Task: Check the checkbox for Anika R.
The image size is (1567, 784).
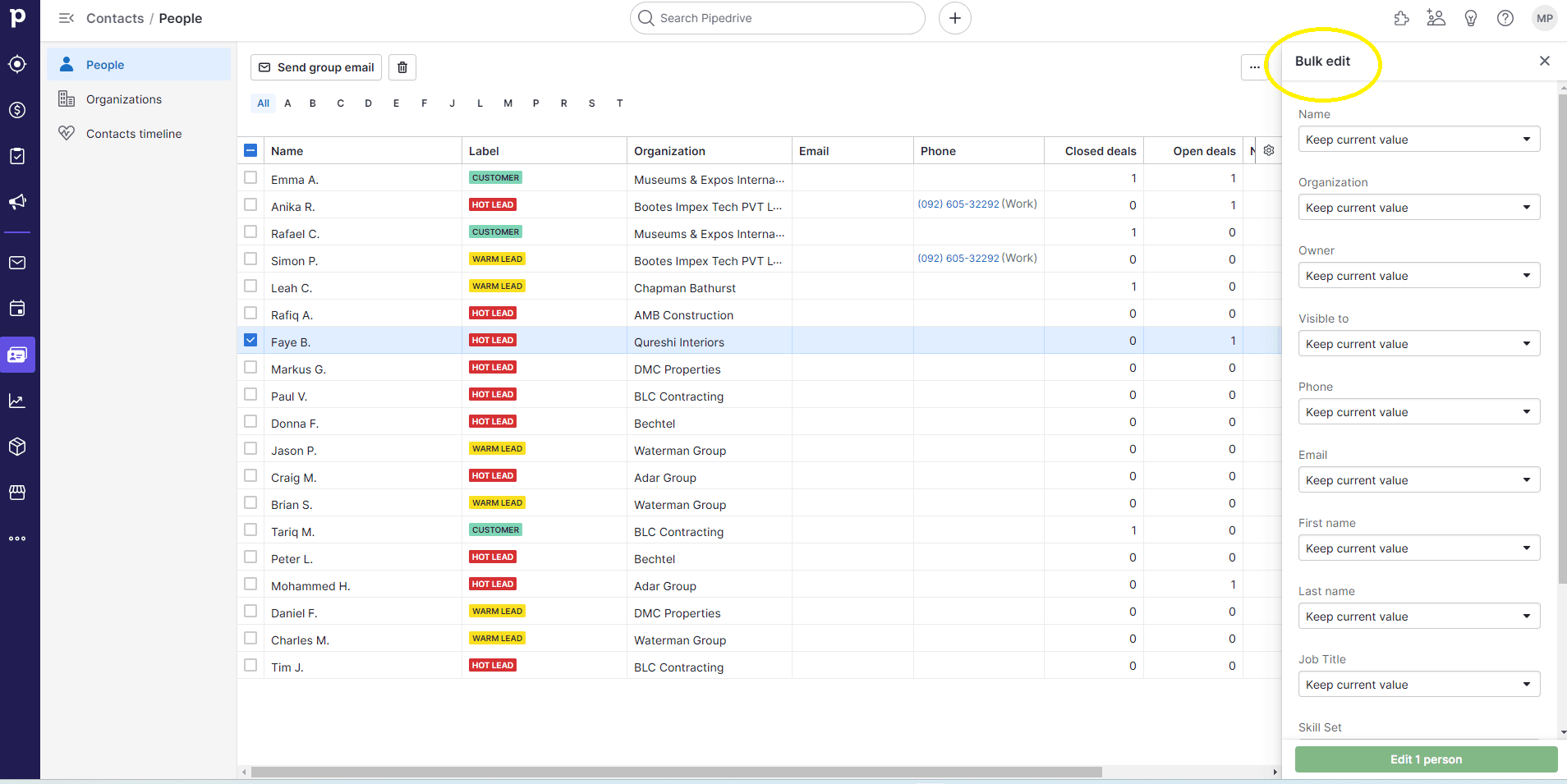Action: click(250, 204)
